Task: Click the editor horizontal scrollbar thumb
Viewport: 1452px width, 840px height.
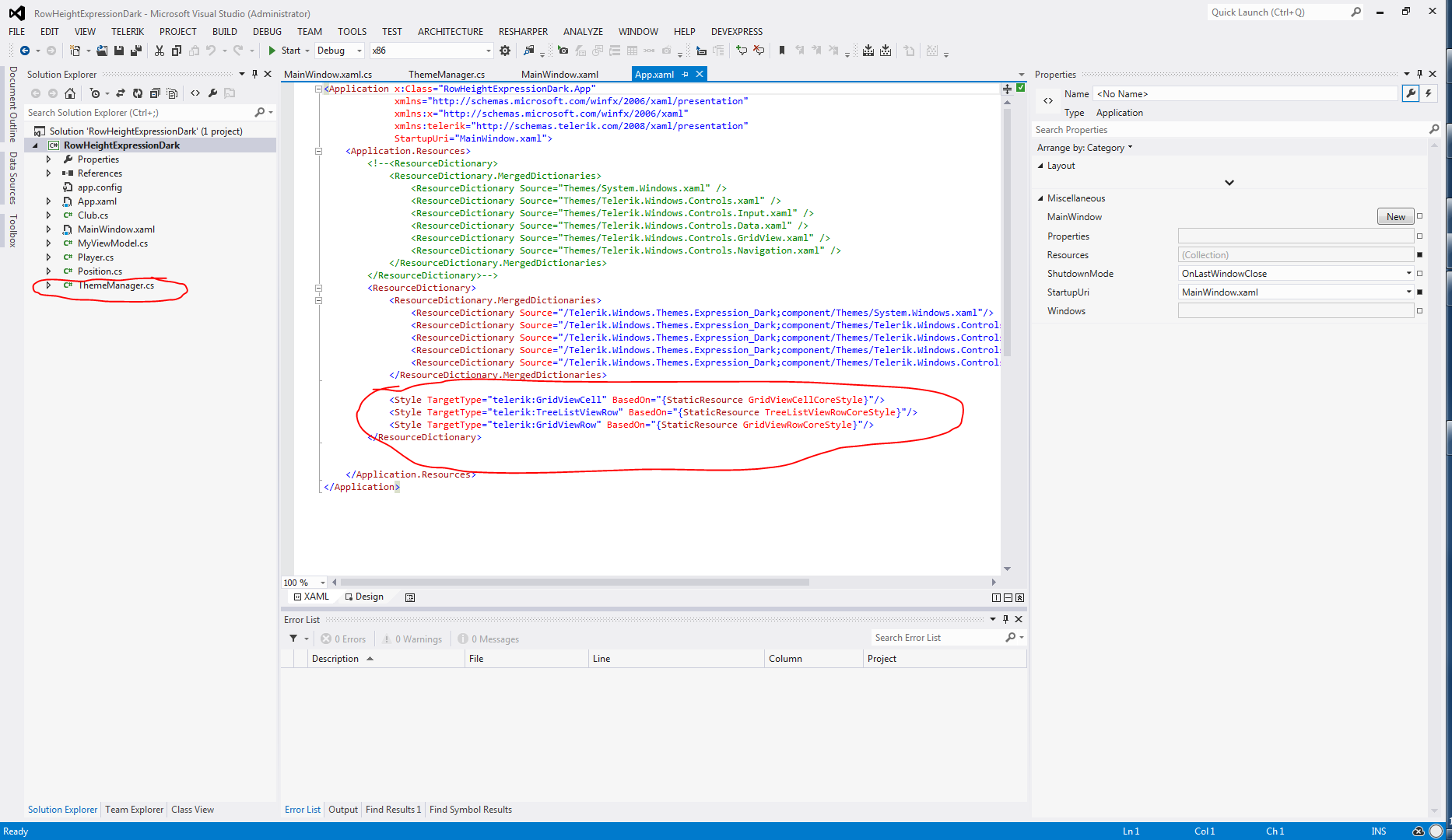Action: click(x=575, y=583)
